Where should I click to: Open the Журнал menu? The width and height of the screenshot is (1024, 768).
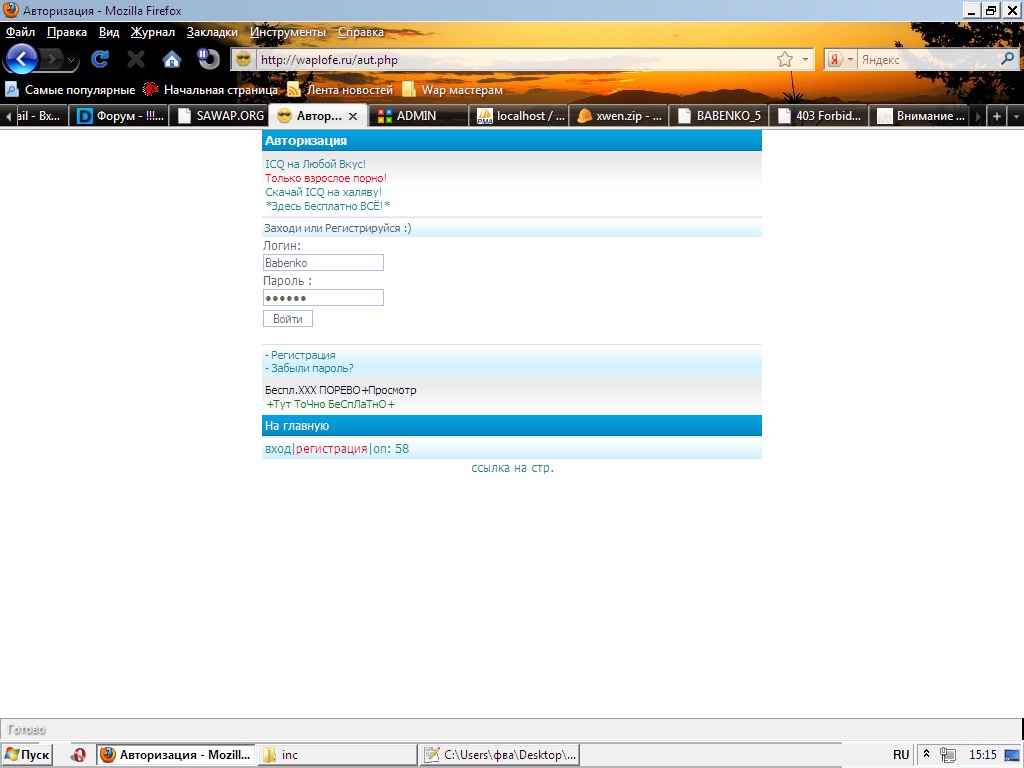153,31
